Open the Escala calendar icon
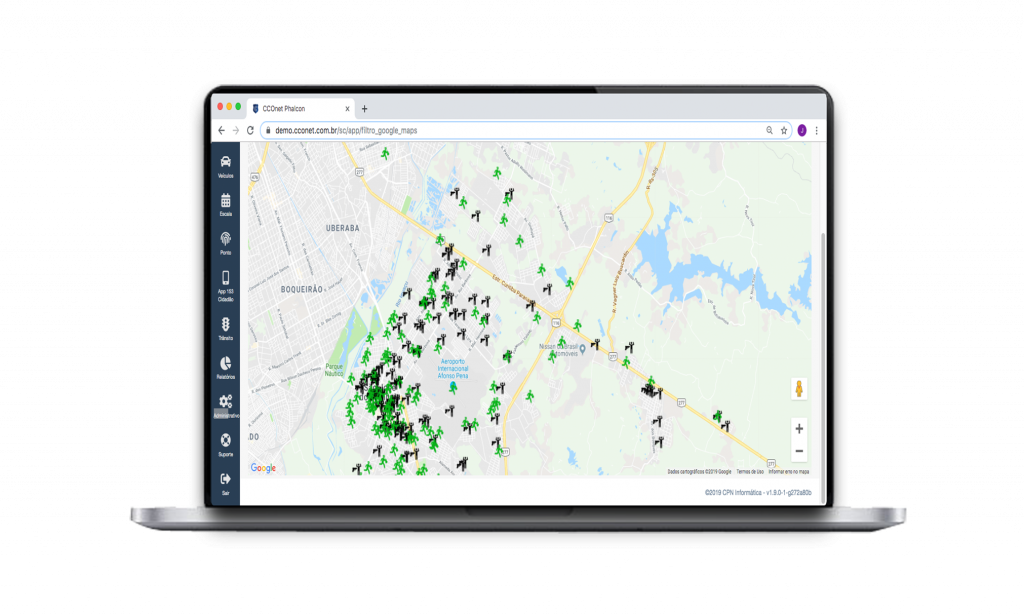 click(x=226, y=201)
